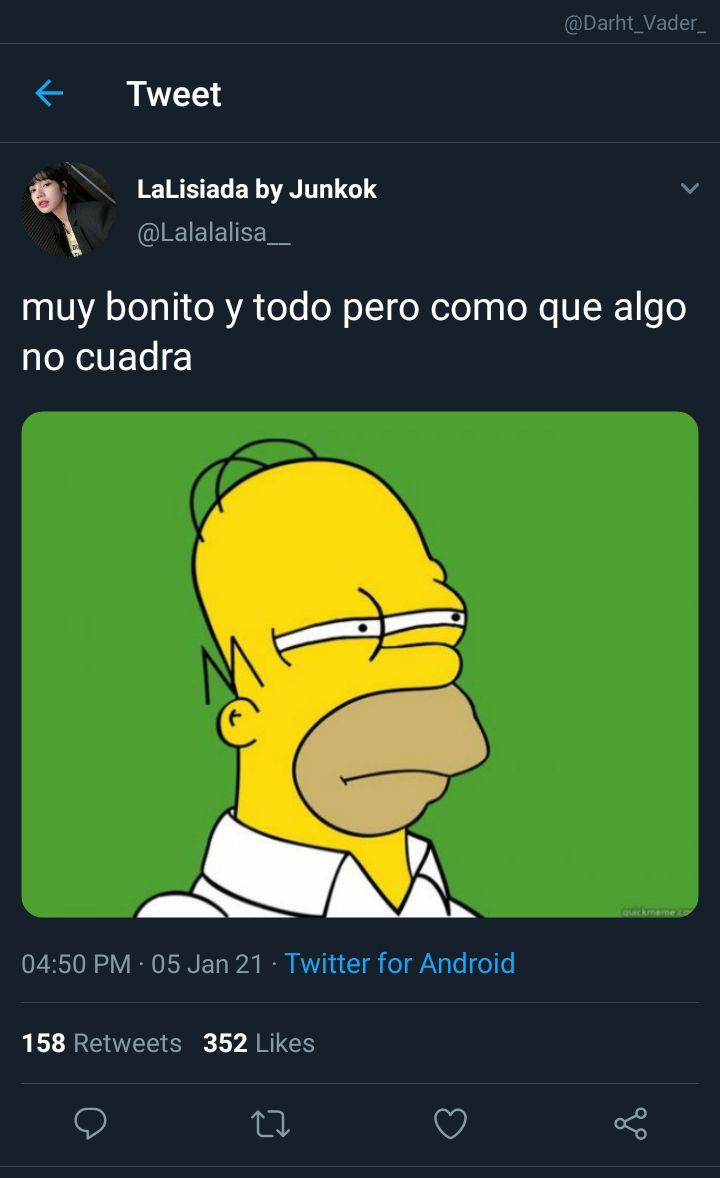Tap the retweet arrows icon
The height and width of the screenshot is (1178, 720).
pyautogui.click(x=270, y=1125)
